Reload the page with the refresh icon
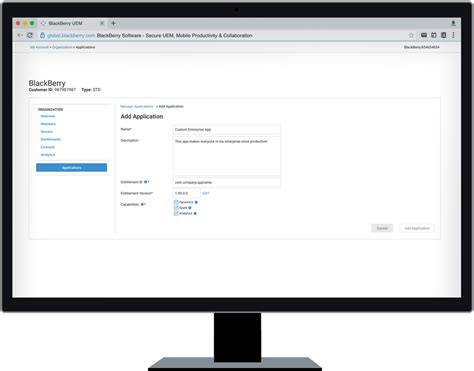 30,35
